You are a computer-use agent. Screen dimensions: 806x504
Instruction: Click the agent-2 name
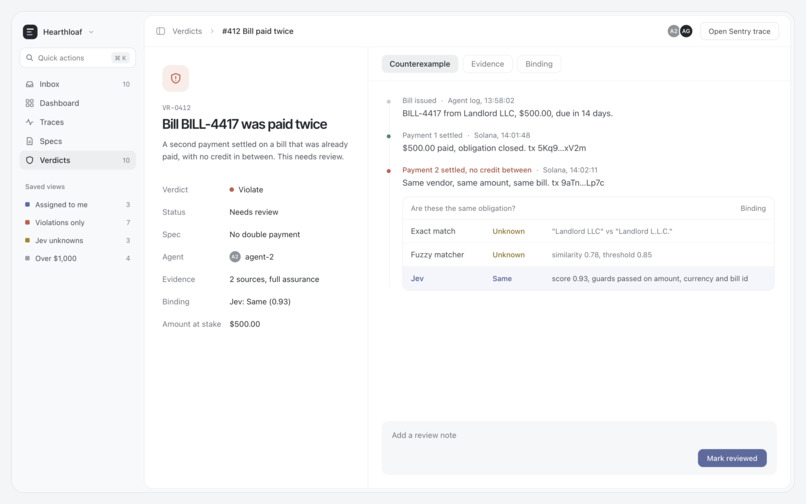(259, 257)
